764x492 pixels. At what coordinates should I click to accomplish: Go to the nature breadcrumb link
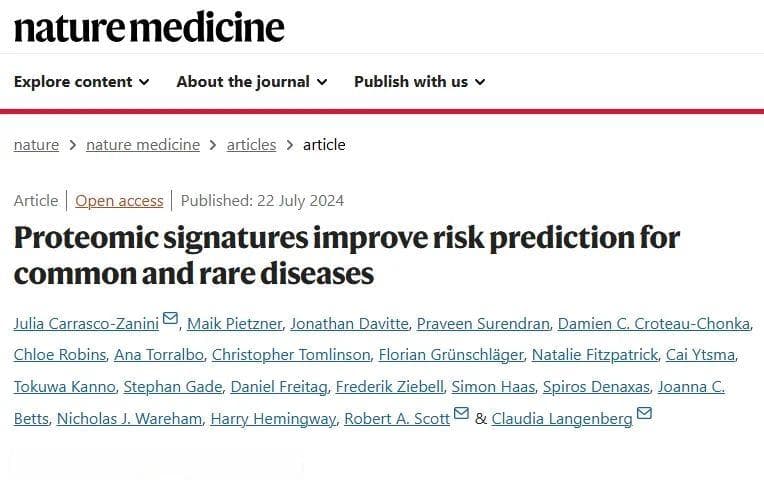point(37,145)
